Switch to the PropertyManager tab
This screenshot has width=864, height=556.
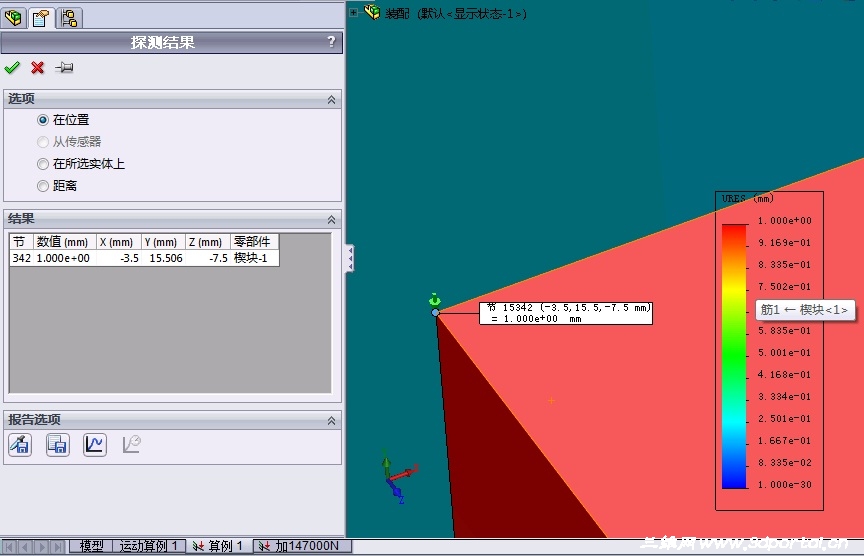tap(41, 18)
